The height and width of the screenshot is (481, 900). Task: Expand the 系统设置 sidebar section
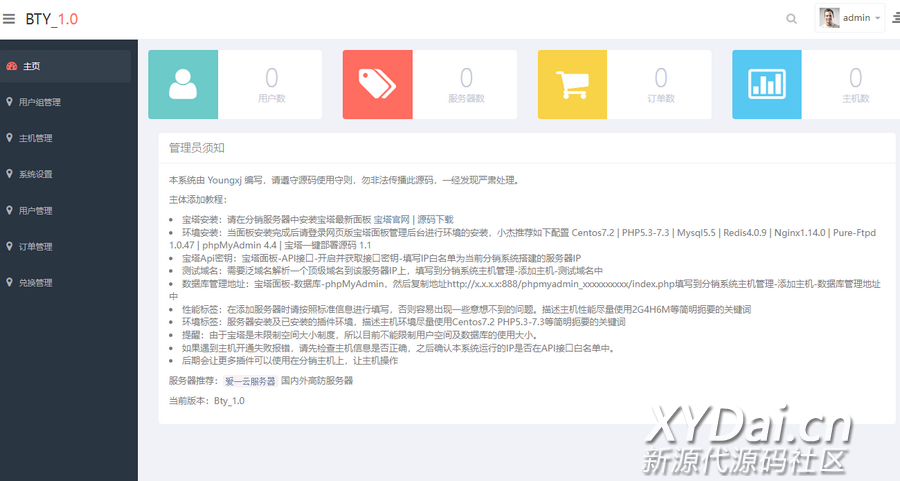(35, 174)
